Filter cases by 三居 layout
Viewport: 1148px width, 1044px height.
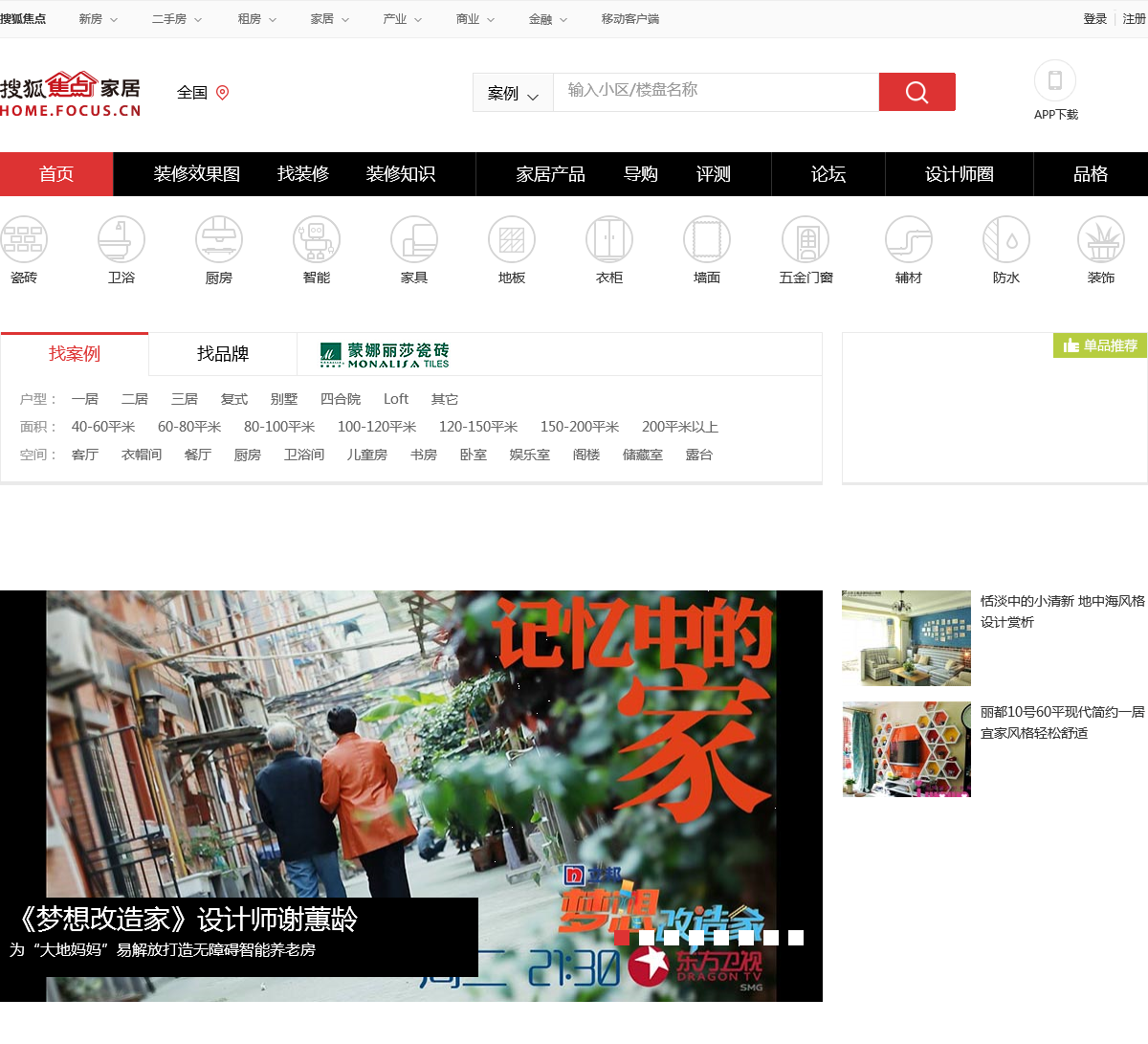coord(185,399)
